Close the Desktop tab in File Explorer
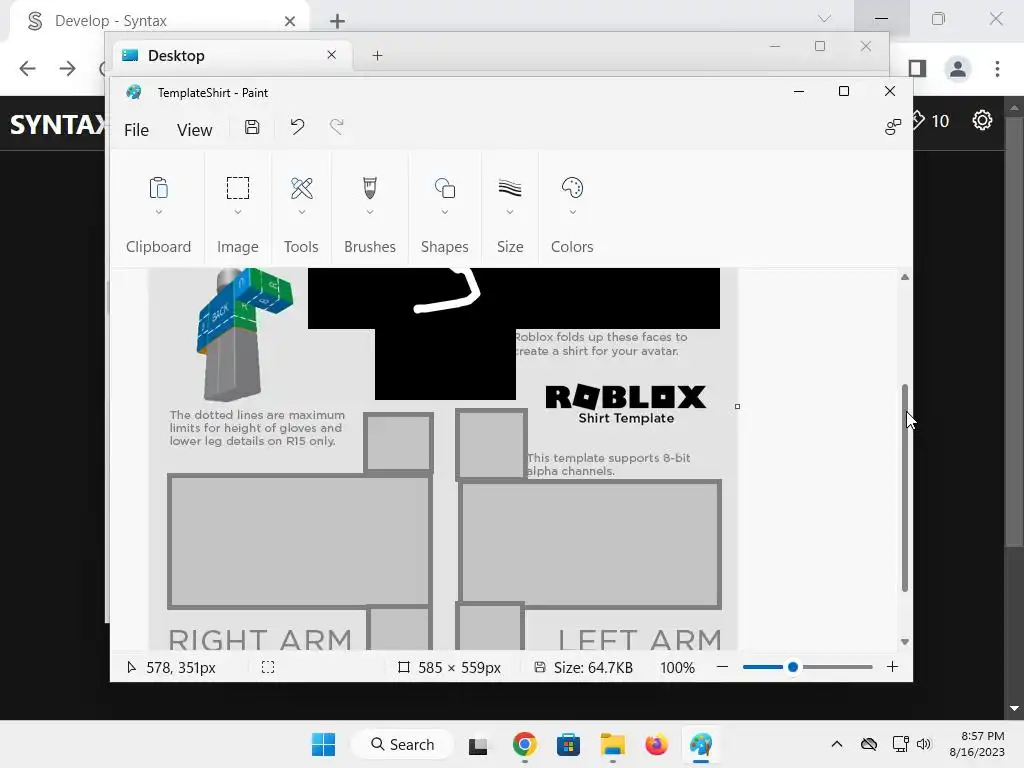This screenshot has width=1024, height=768. click(x=331, y=55)
